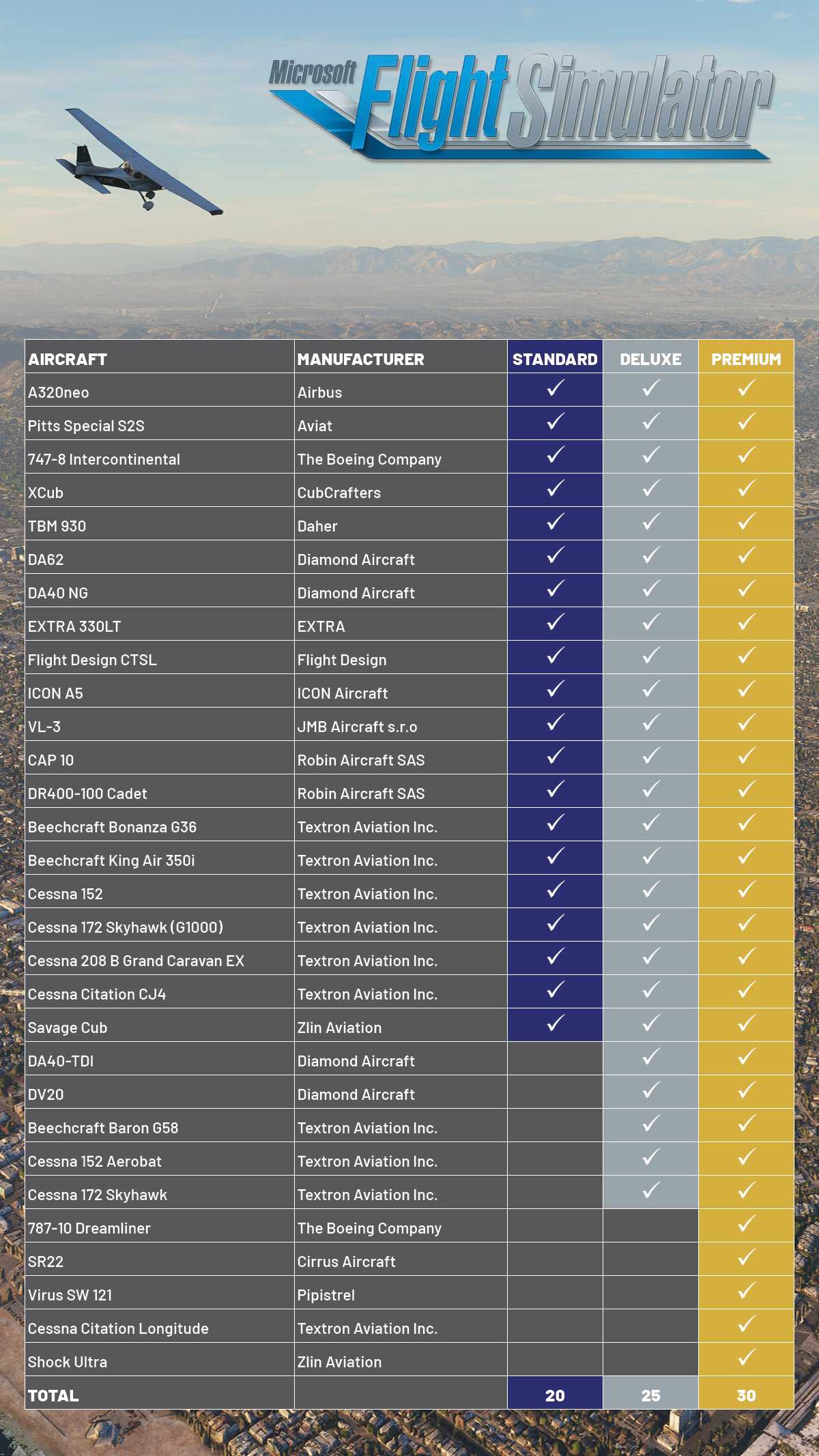Click the AIRCRAFT column header
The height and width of the screenshot is (1456, 819).
[x=68, y=360]
